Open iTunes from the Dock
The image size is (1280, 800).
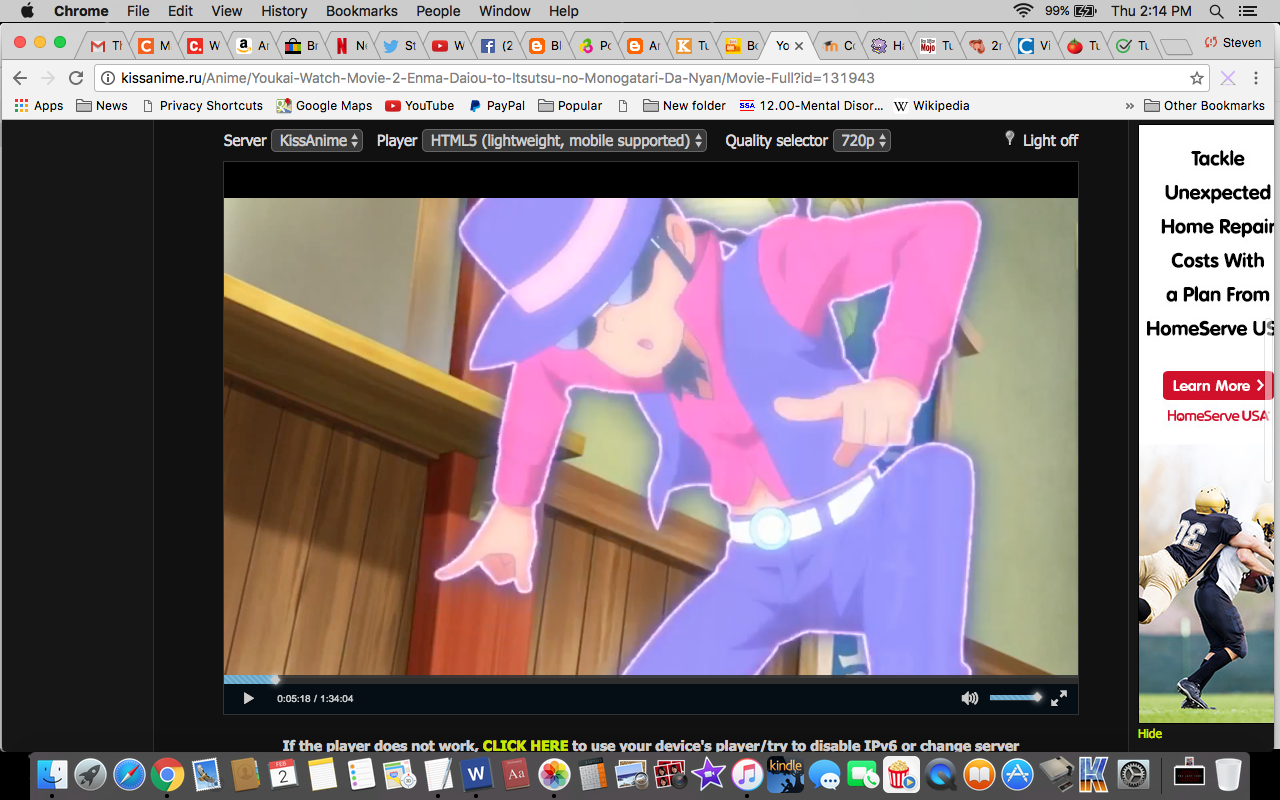point(747,774)
